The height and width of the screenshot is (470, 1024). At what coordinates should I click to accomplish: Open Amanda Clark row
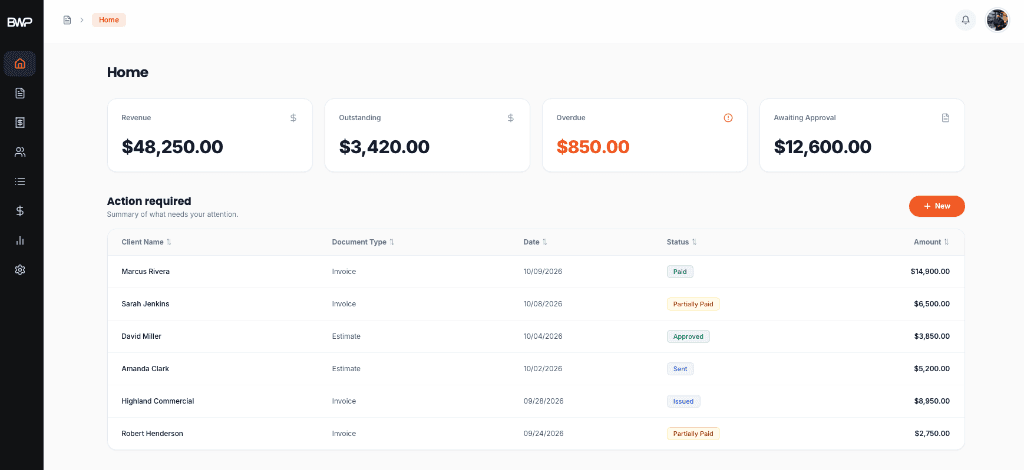pos(536,369)
